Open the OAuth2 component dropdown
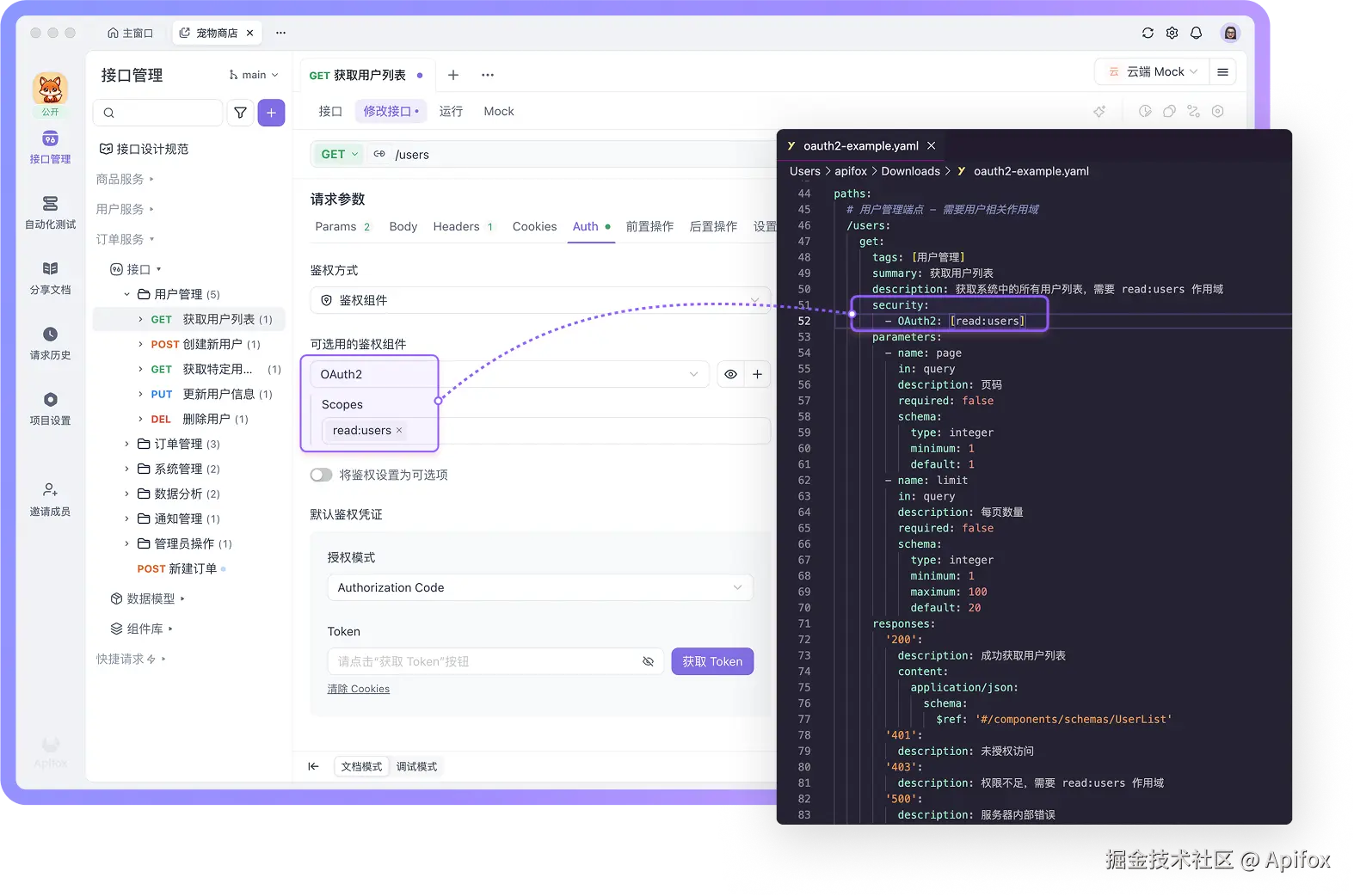Image resolution: width=1354 pixels, height=896 pixels. pyautogui.click(x=509, y=374)
